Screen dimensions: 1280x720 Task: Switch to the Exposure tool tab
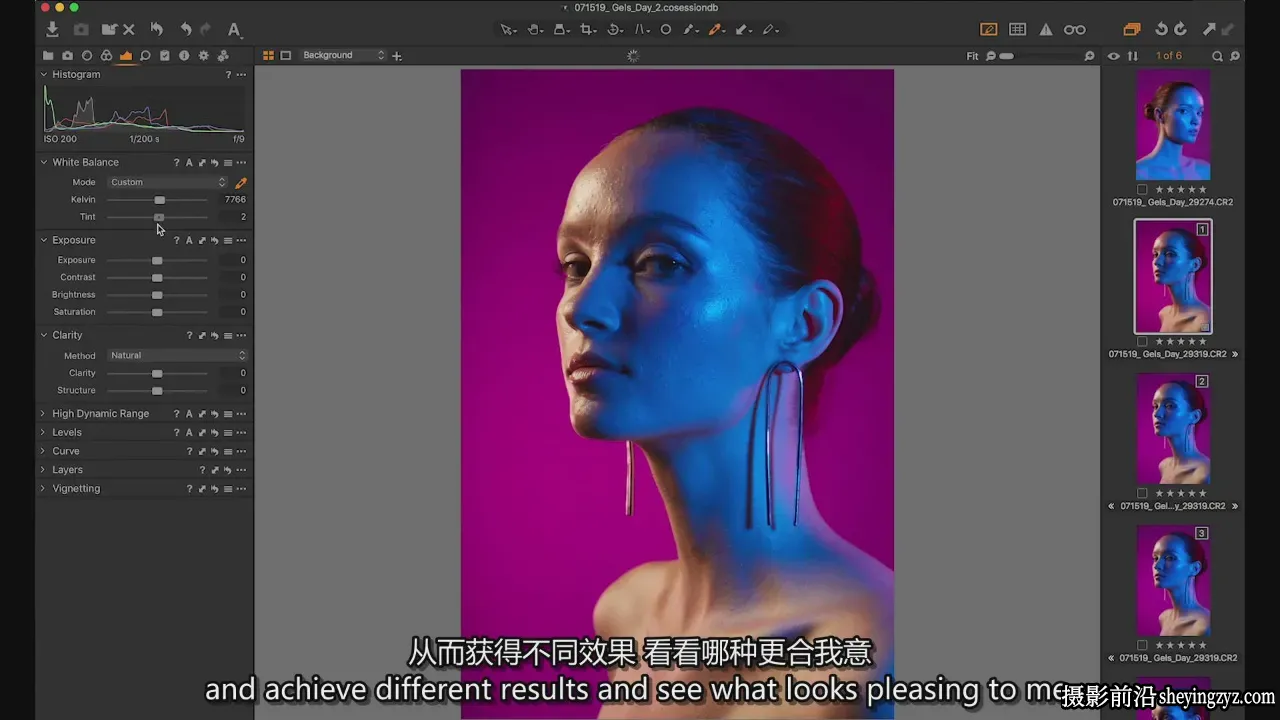(126, 56)
